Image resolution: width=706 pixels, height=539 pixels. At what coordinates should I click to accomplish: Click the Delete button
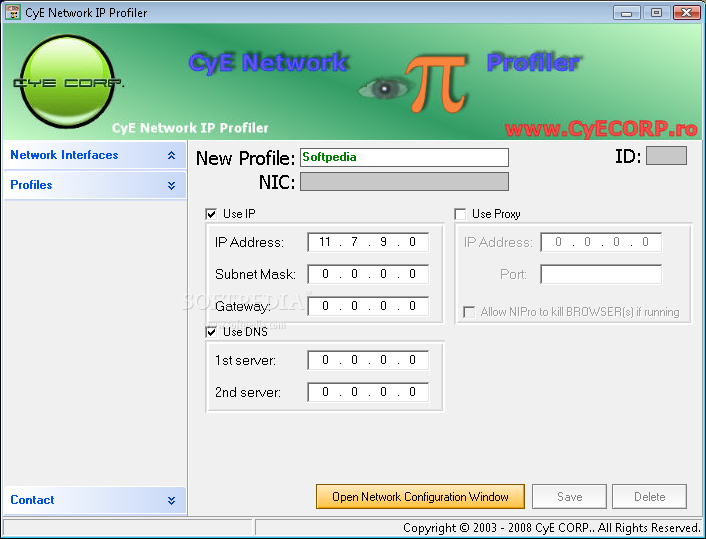click(649, 497)
